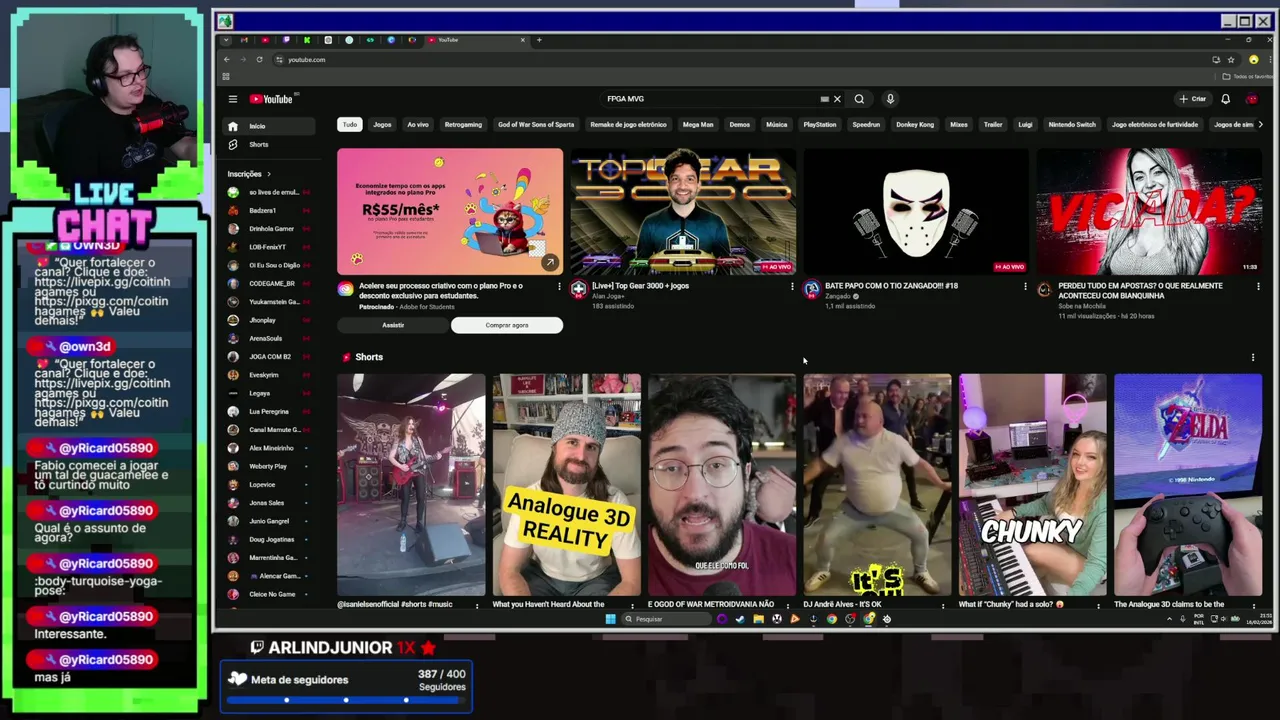Open options menu for the Adobe ad
The width and height of the screenshot is (1280, 720).
pyautogui.click(x=559, y=286)
